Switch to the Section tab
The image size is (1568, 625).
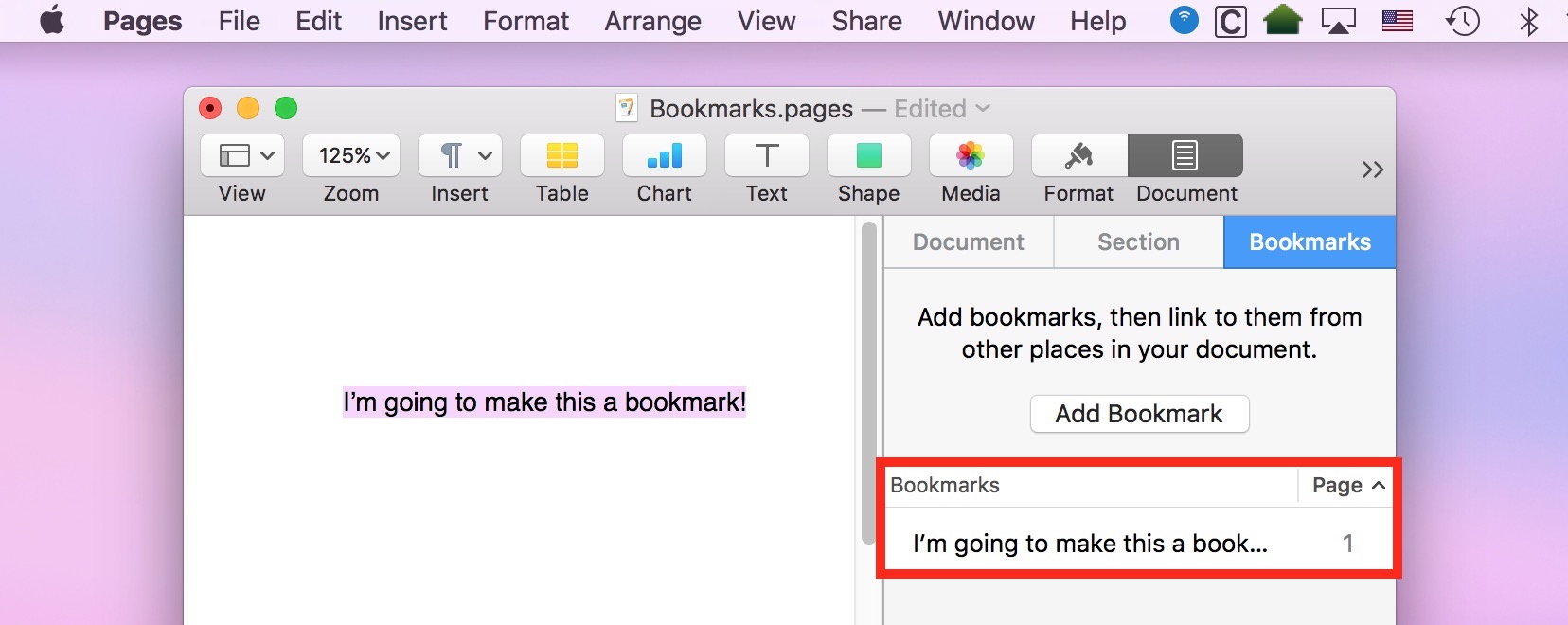(1138, 242)
